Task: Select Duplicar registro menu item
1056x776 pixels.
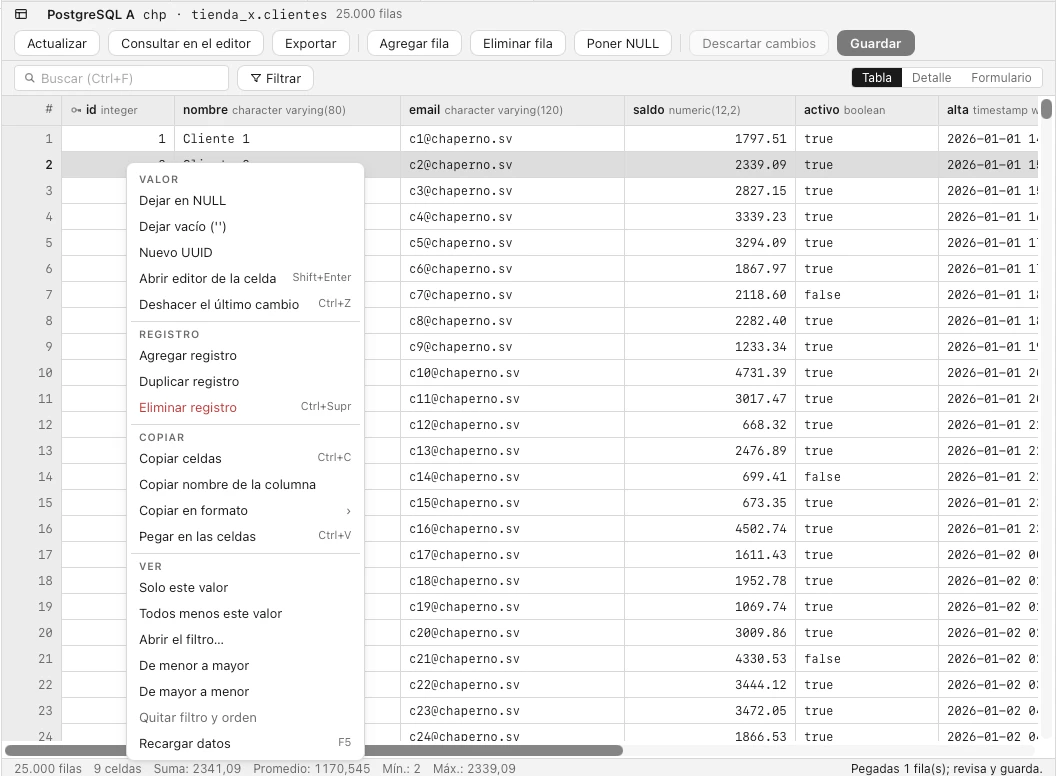Action: tap(245, 382)
